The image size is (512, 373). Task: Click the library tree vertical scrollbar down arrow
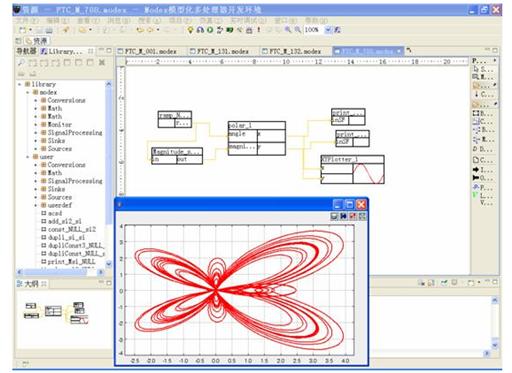coord(109,263)
